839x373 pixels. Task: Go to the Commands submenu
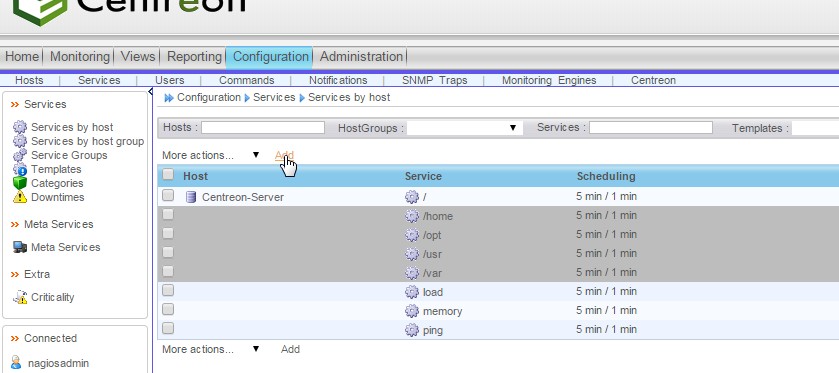[x=247, y=80]
